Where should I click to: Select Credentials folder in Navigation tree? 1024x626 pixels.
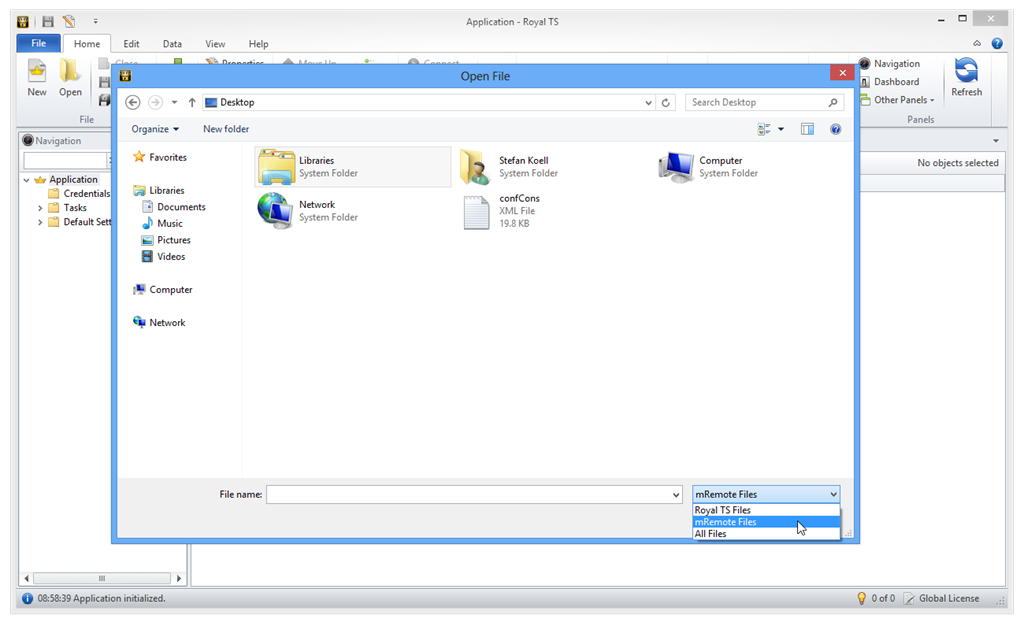point(79,194)
